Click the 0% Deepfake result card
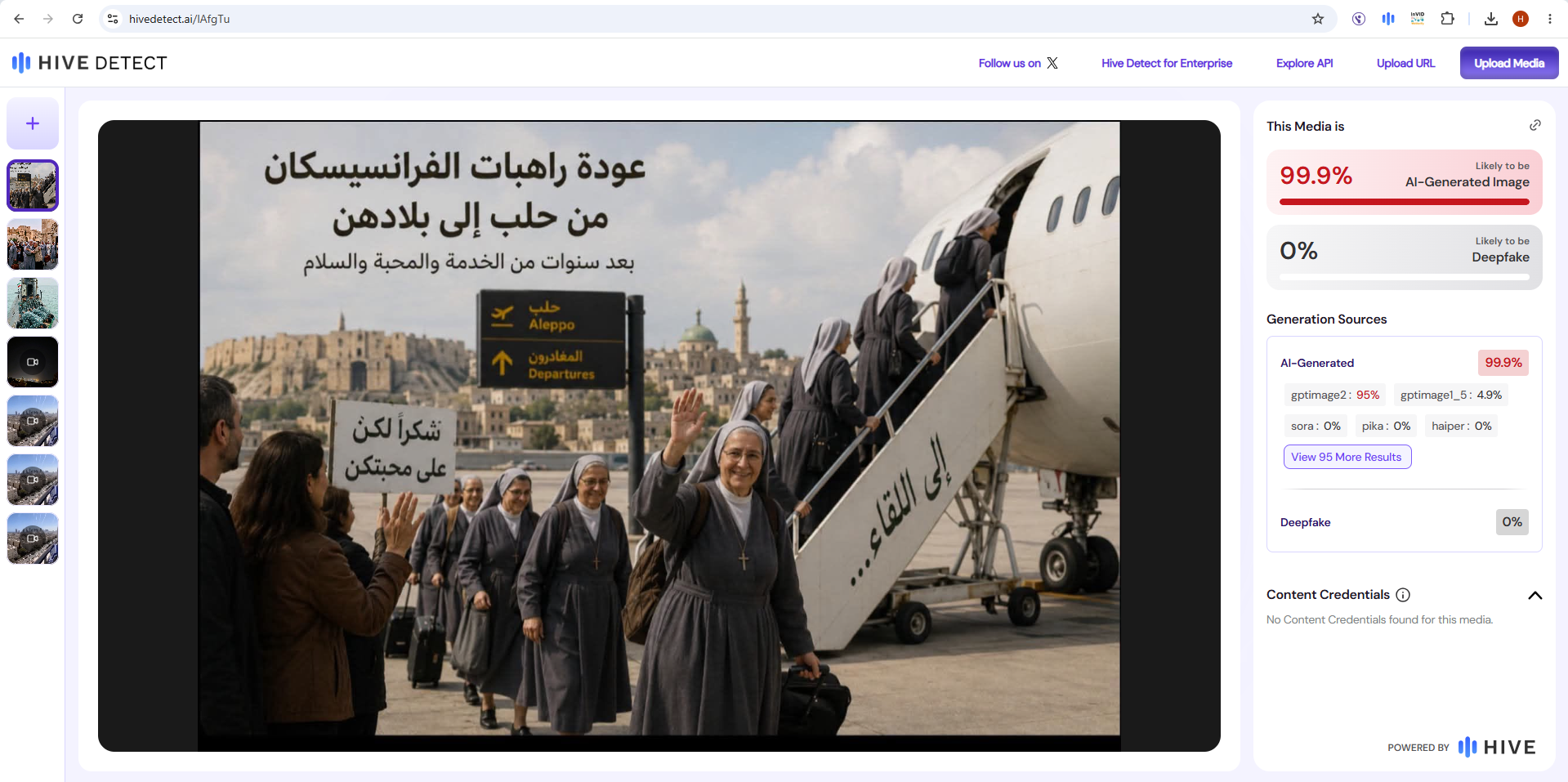Viewport: 1568px width, 782px height. pos(1405,257)
